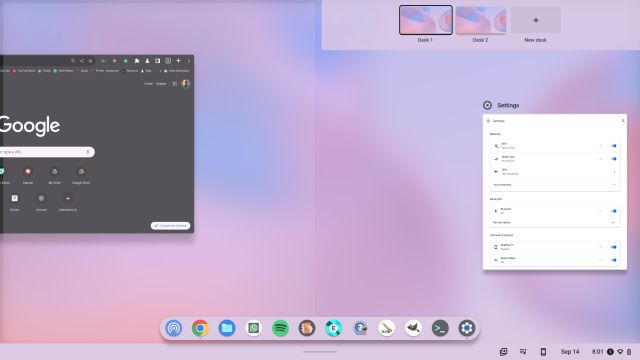Expand the Add connection dropdown

click(x=614, y=185)
